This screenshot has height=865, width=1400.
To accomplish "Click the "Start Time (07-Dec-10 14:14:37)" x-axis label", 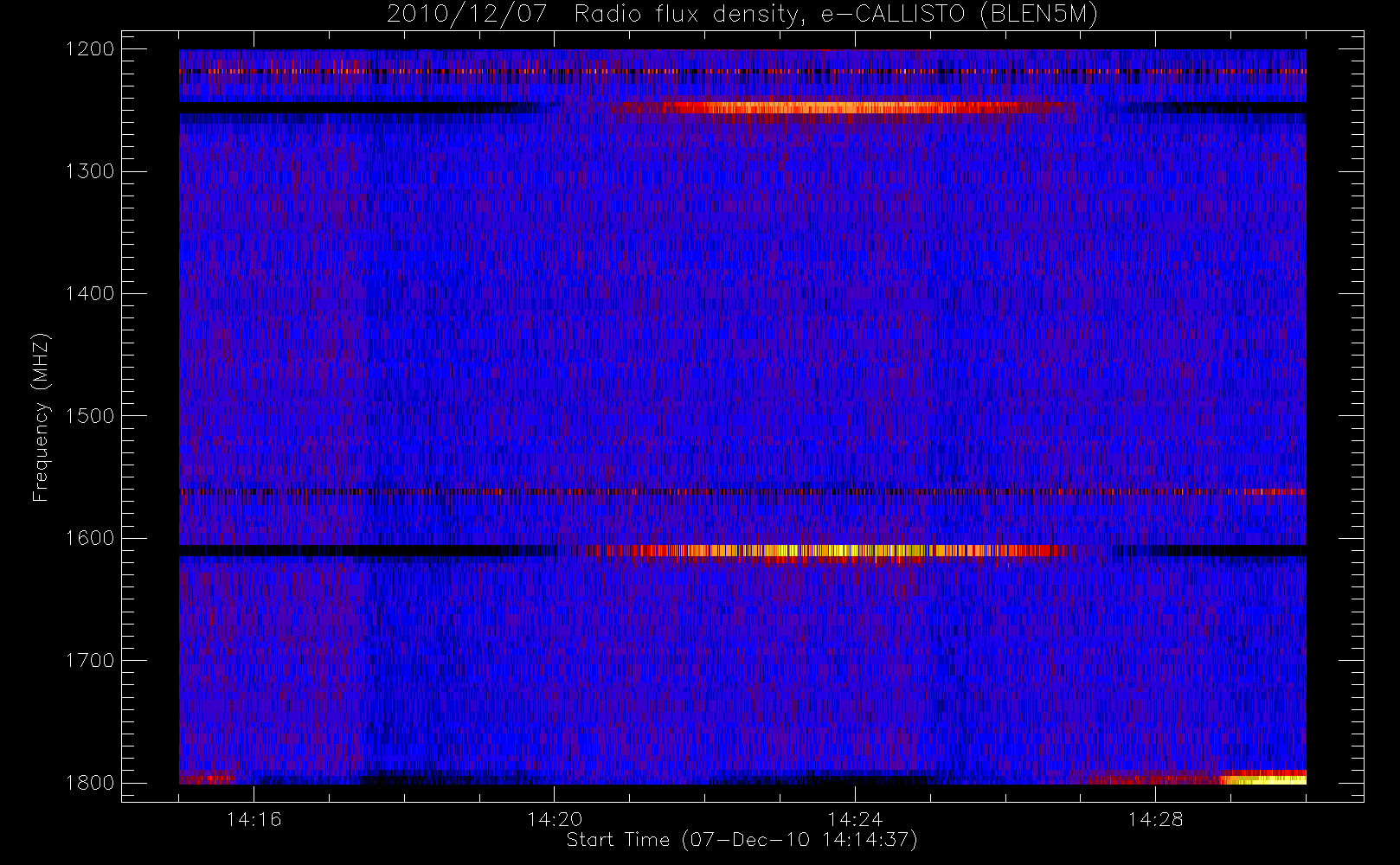I will (x=742, y=840).
